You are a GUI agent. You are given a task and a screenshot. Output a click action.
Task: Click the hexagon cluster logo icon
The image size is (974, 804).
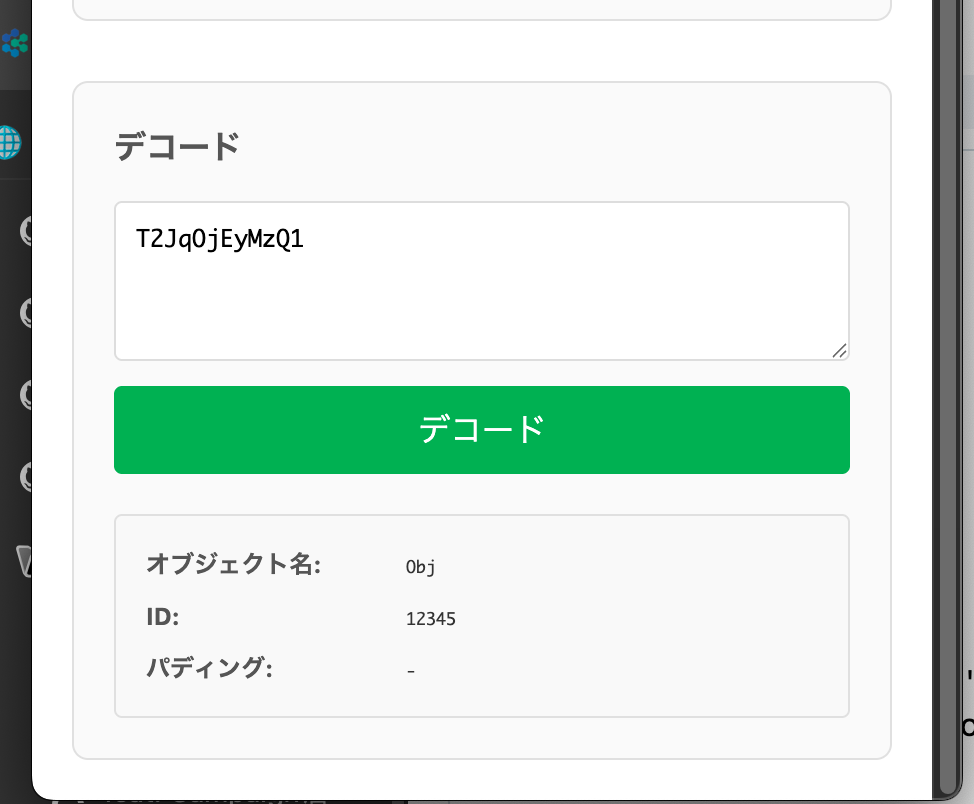click(x=15, y=43)
